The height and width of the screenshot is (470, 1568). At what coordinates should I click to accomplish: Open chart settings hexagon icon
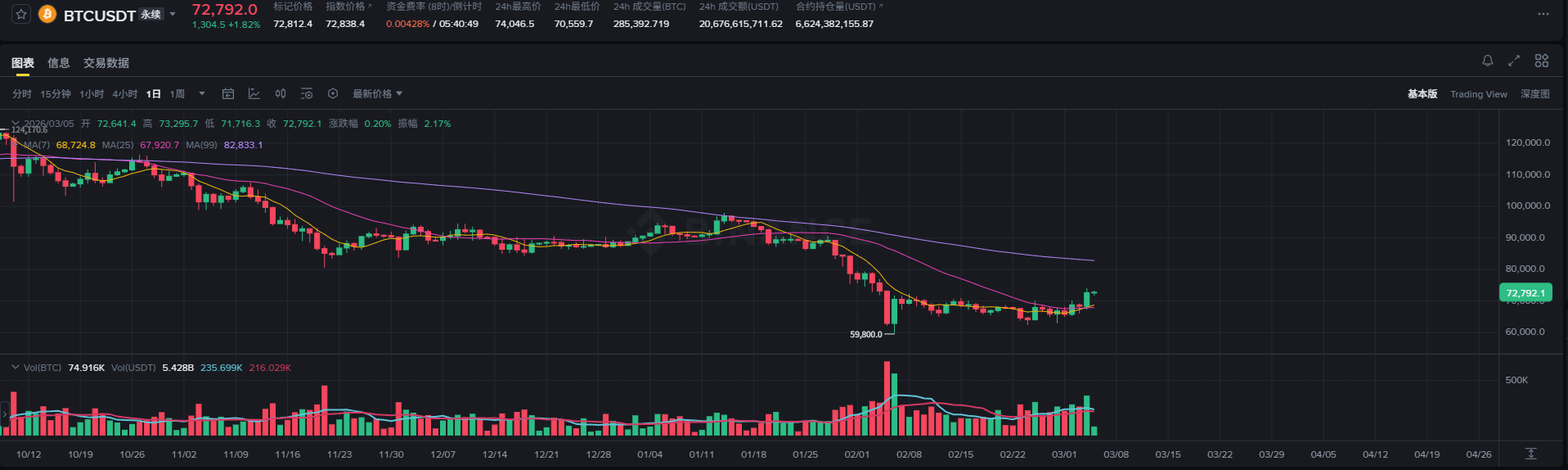coord(333,94)
